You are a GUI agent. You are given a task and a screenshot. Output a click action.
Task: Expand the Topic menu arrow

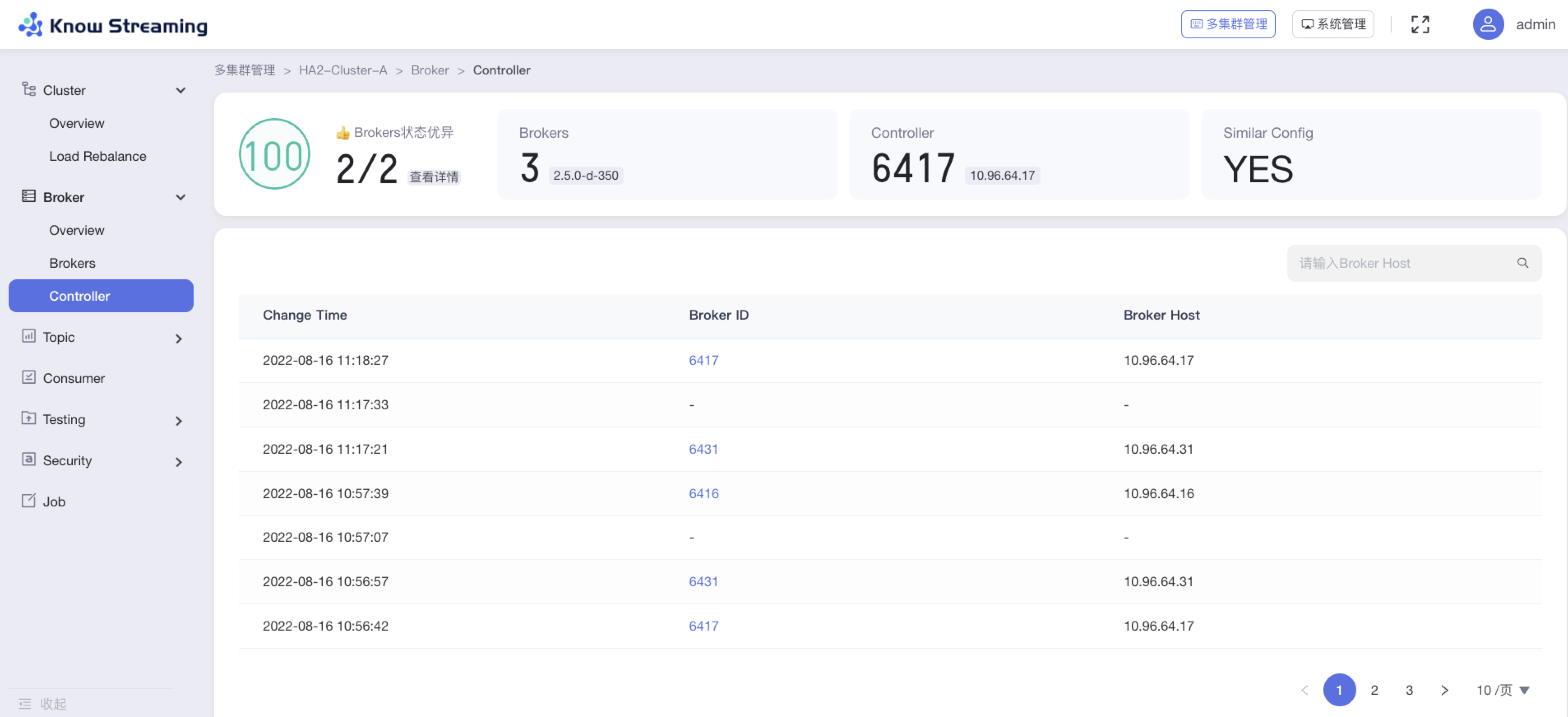[178, 338]
